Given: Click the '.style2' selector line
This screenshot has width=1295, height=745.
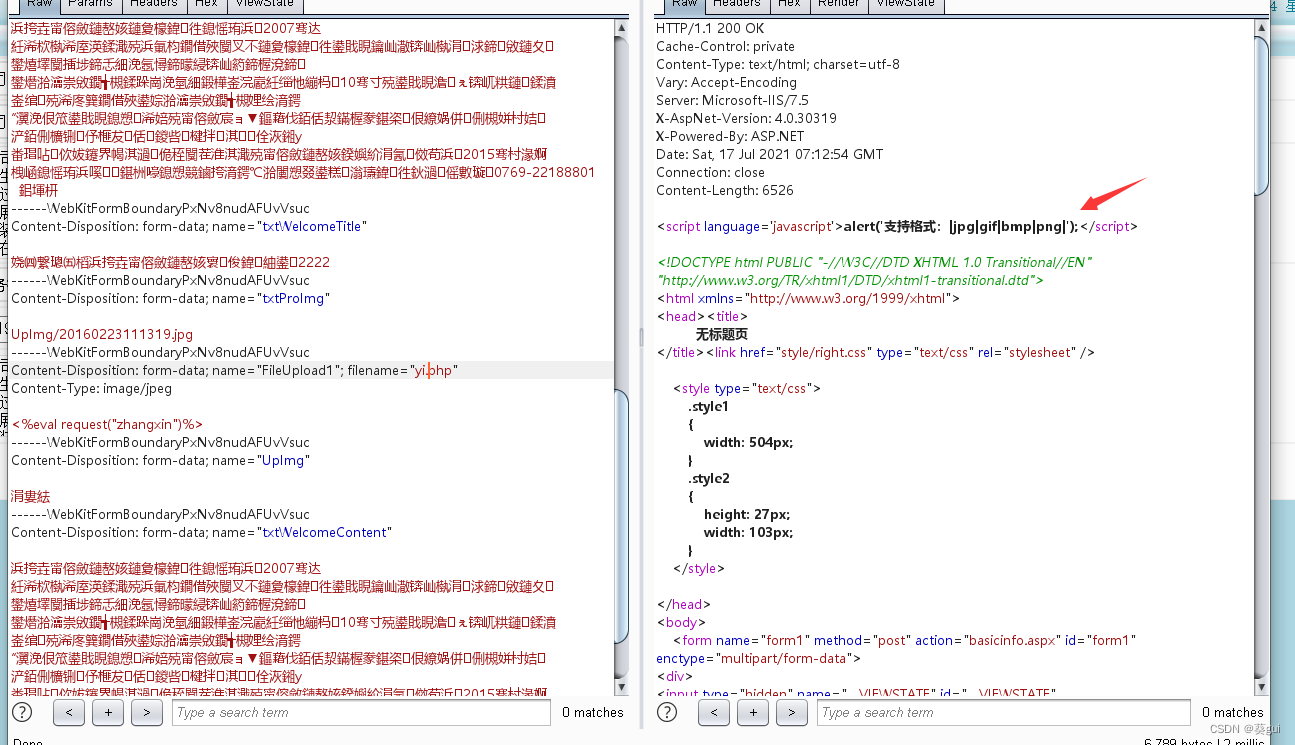Looking at the screenshot, I should (x=708, y=478).
